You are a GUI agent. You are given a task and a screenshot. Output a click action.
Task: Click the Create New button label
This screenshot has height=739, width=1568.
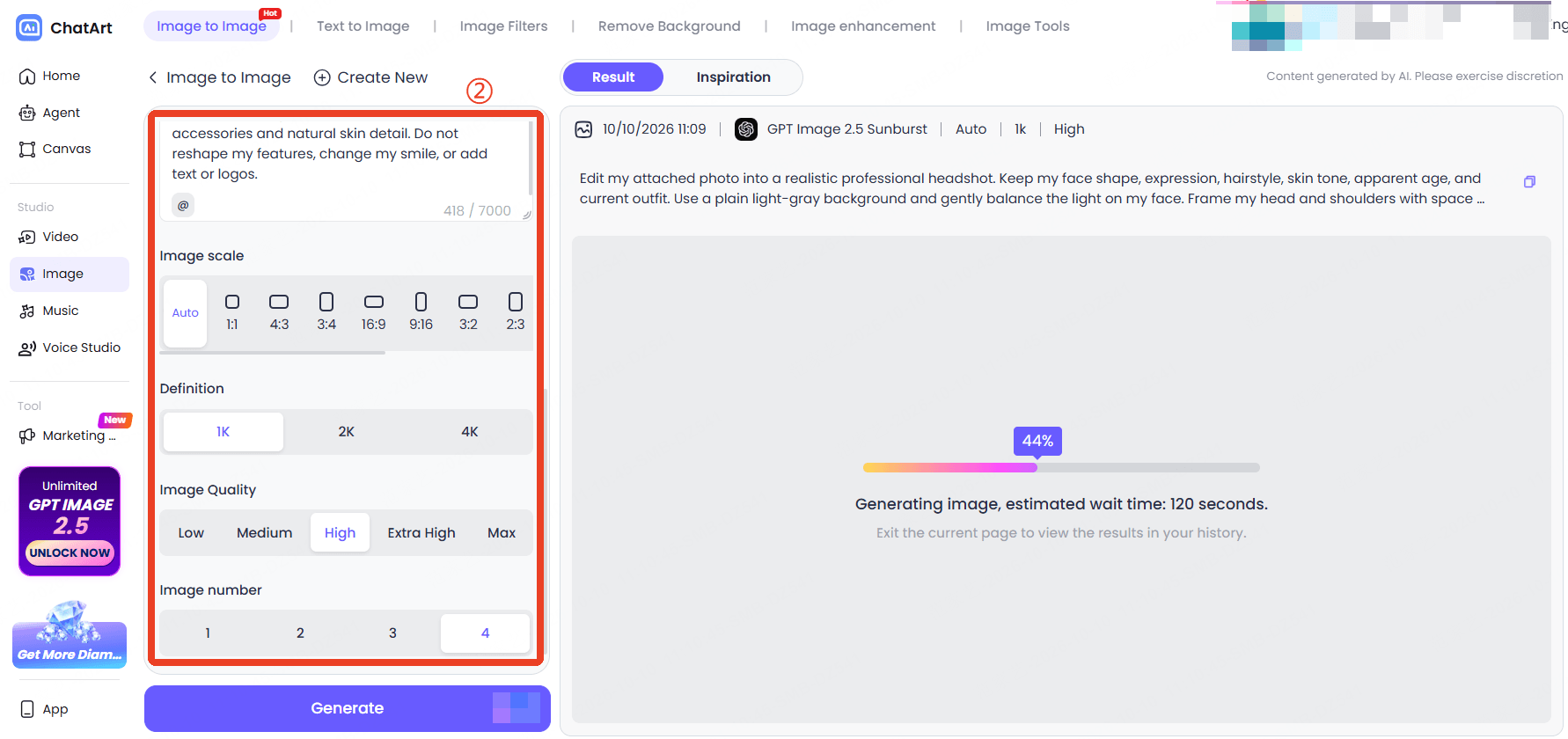(x=382, y=78)
